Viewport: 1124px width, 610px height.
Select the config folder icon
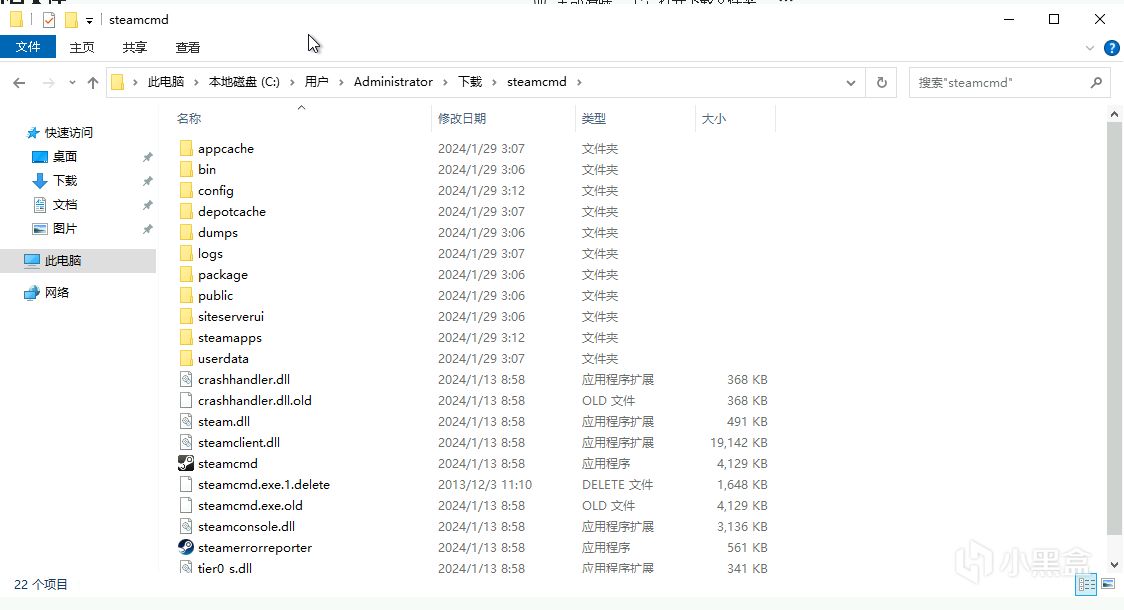pyautogui.click(x=186, y=191)
